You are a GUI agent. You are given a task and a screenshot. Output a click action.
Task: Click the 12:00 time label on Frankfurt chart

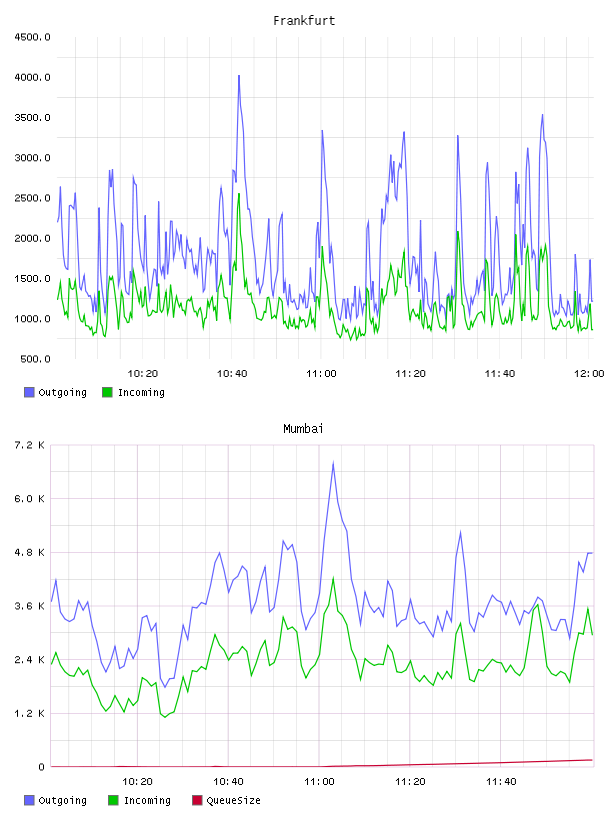point(589,374)
